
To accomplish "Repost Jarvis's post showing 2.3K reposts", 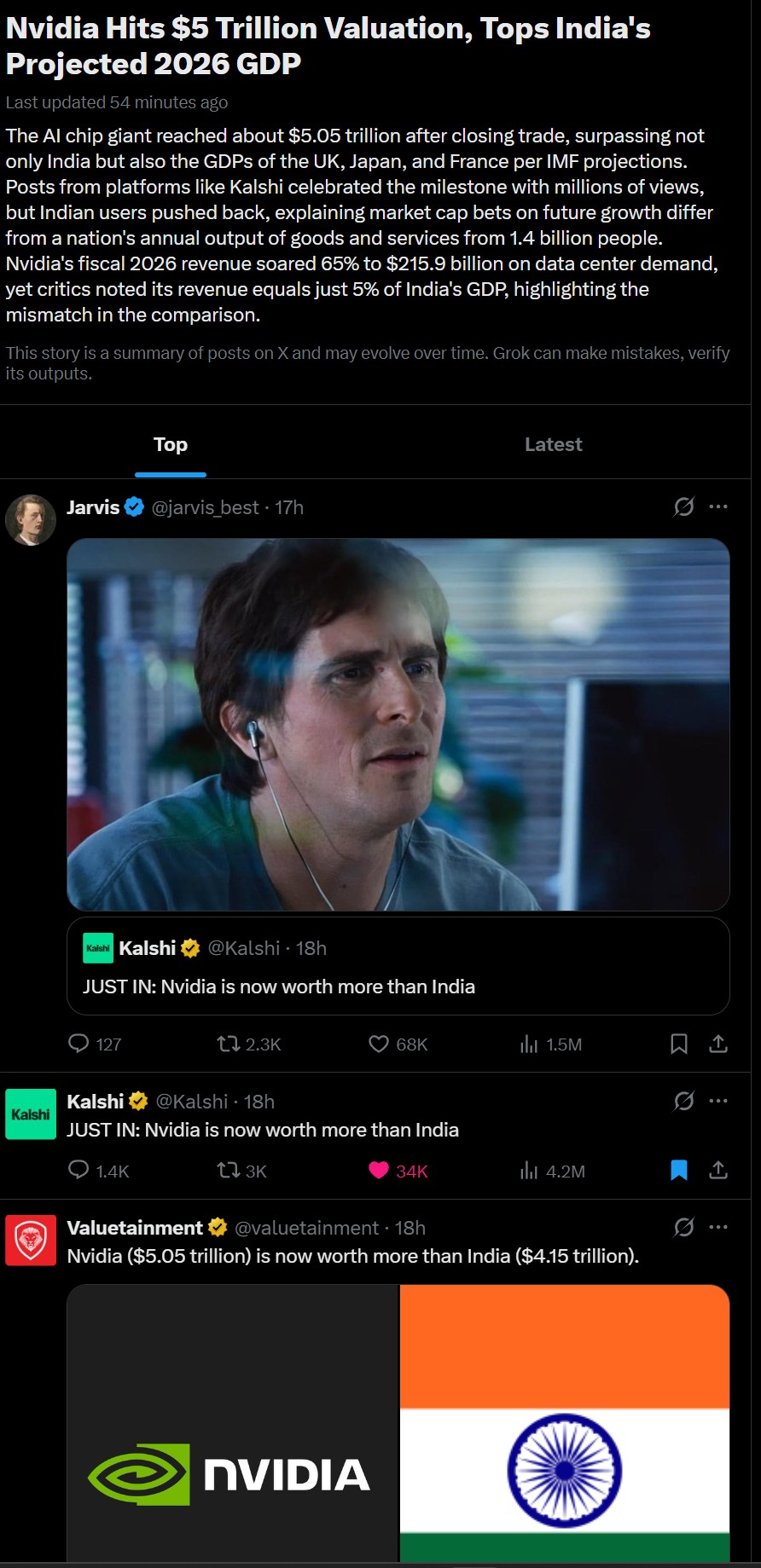I will click(x=248, y=1044).
